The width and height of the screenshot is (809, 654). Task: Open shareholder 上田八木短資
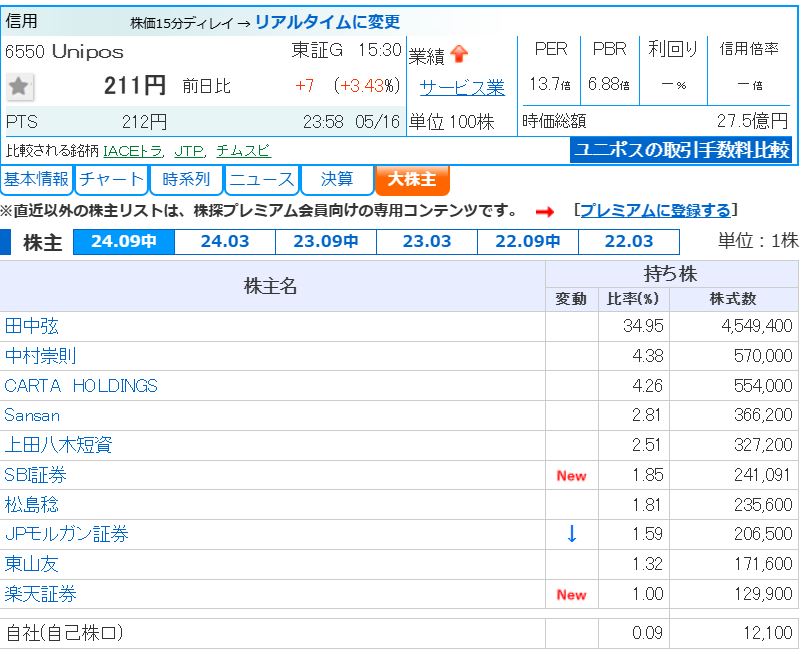[58, 445]
